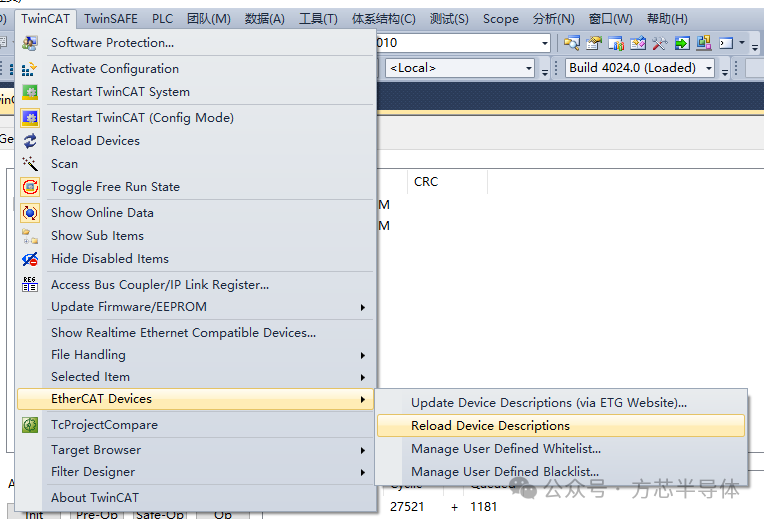The image size is (764, 519).
Task: Open the Scope menu
Action: tap(501, 19)
